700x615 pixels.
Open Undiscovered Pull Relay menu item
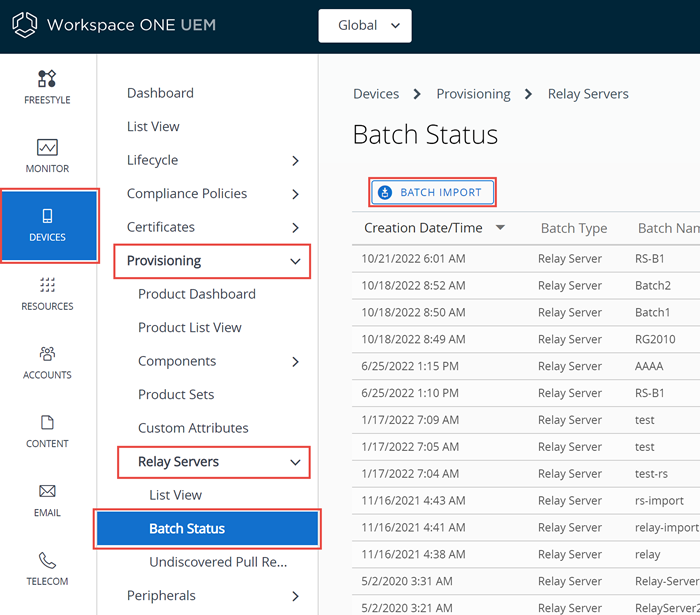tap(218, 561)
